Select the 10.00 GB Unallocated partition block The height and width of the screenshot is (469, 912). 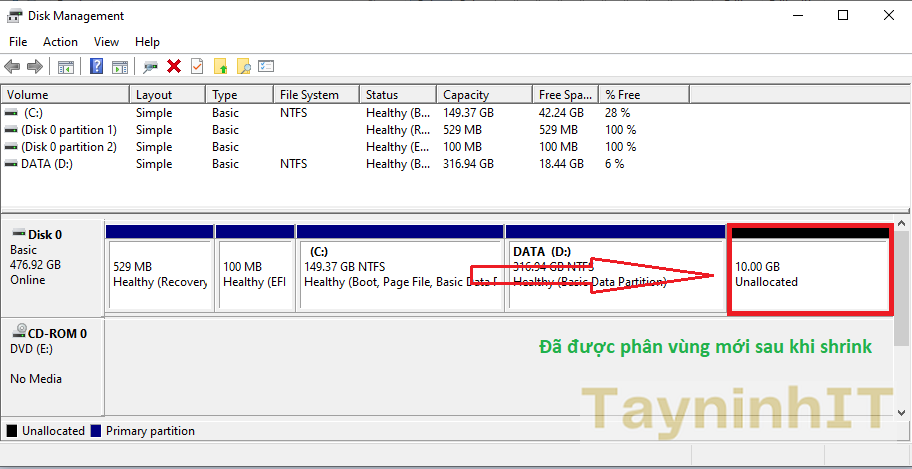coord(809,274)
